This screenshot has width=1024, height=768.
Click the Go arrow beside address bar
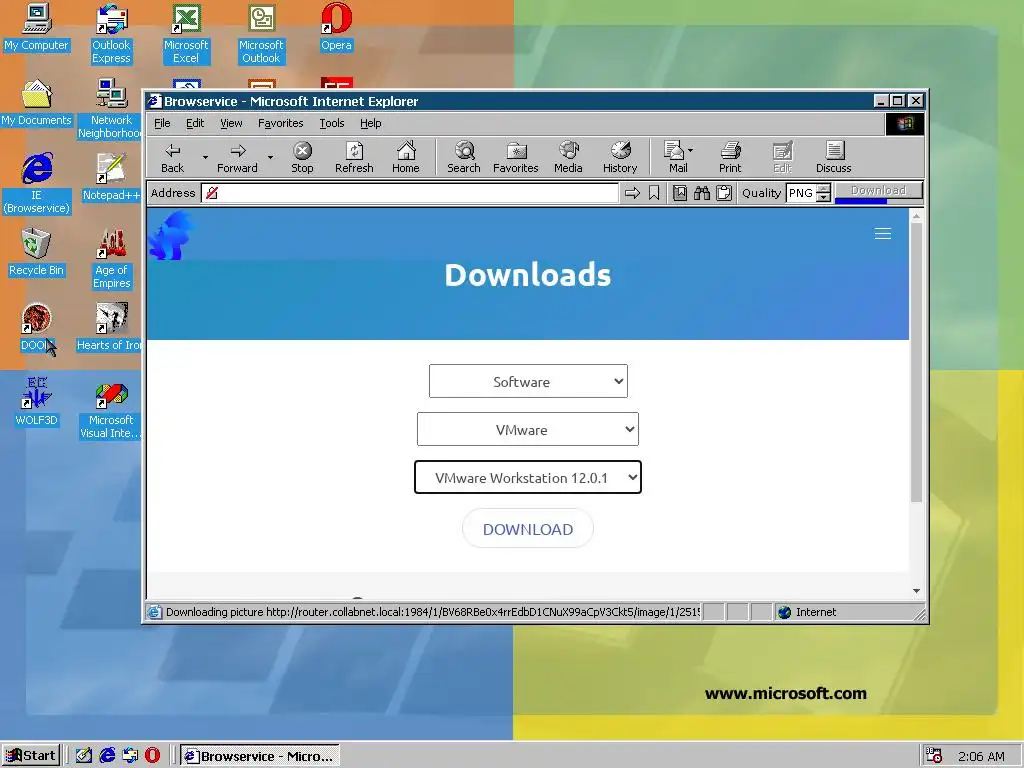tap(632, 193)
